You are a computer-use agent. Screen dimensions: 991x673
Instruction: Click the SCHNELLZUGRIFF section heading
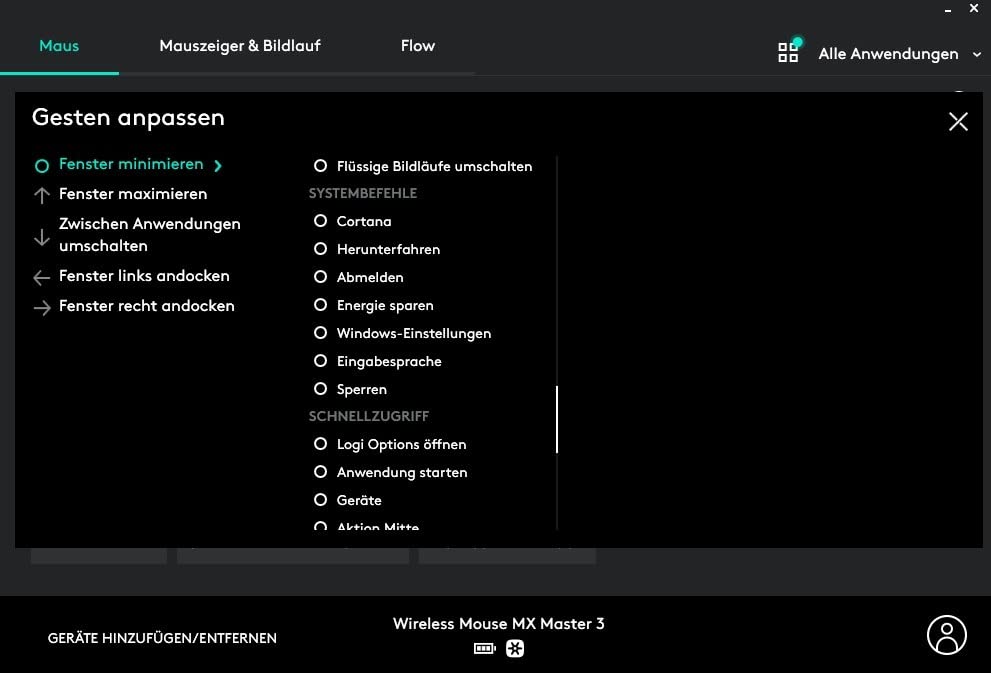coord(368,416)
